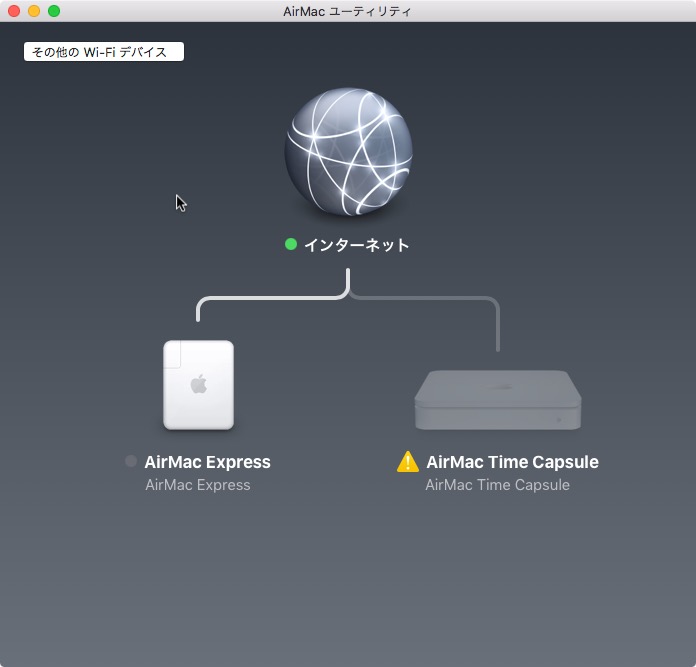Image resolution: width=696 pixels, height=667 pixels.
Task: Click the gray status dot beside AirMac Express
Action: pyautogui.click(x=131, y=461)
